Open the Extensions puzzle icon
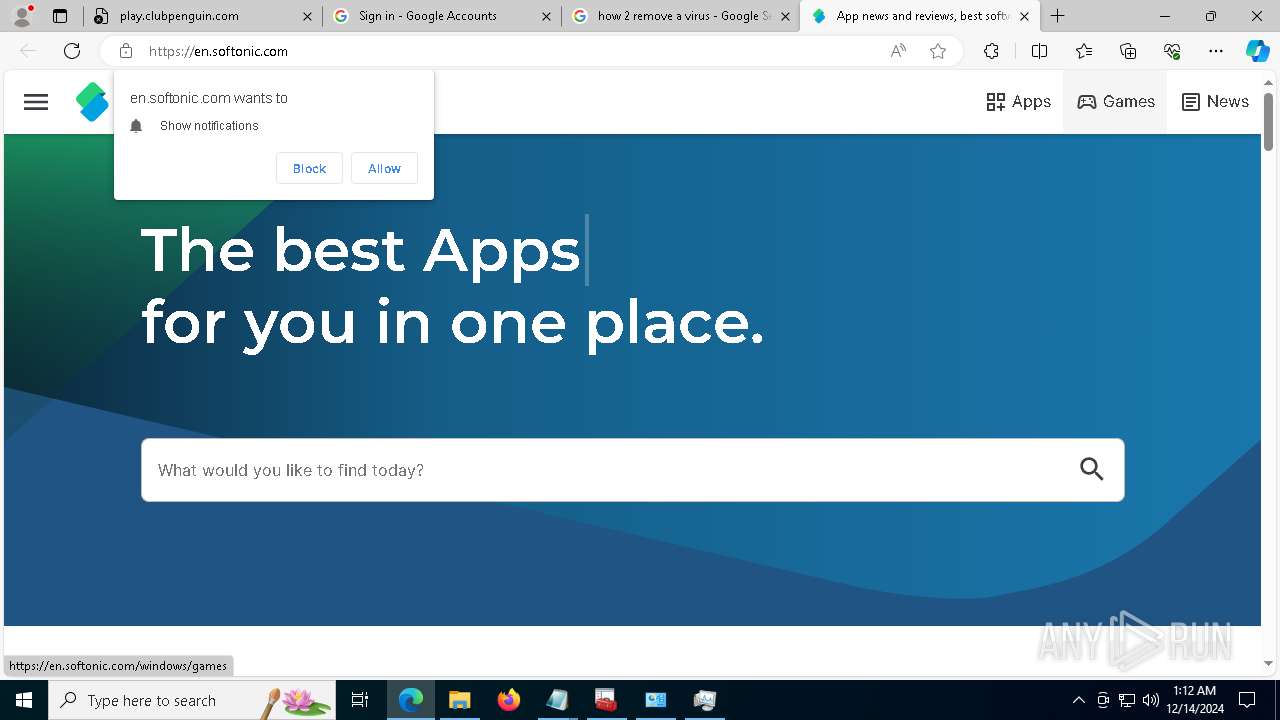The width and height of the screenshot is (1280, 720). pyautogui.click(x=991, y=51)
